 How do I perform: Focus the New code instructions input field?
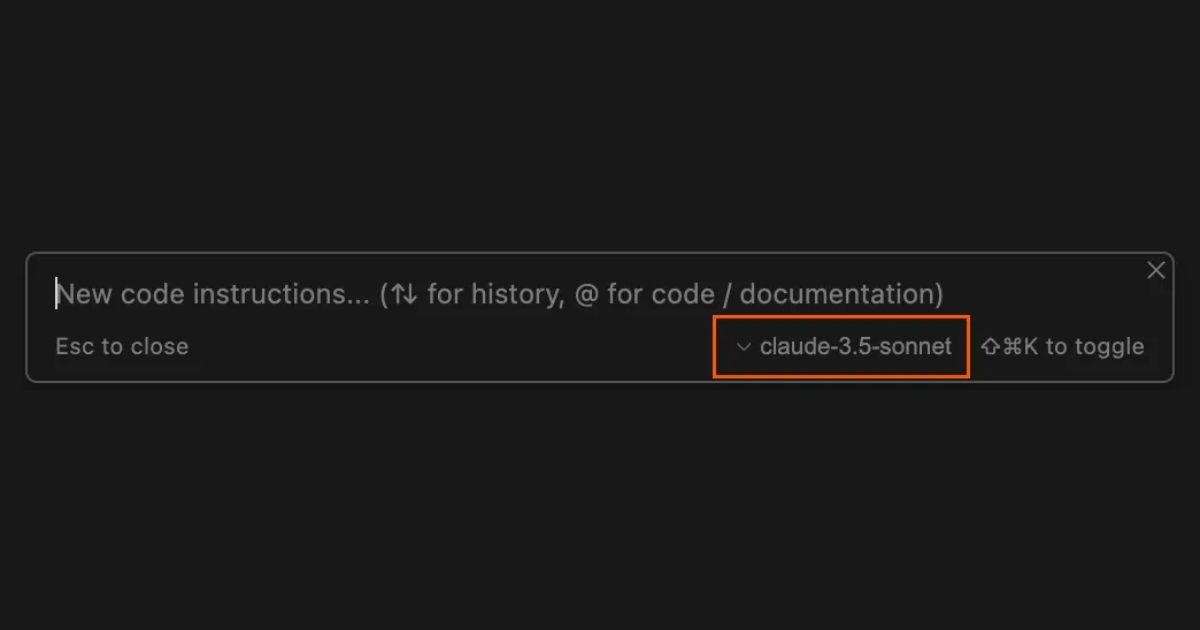coord(600,294)
